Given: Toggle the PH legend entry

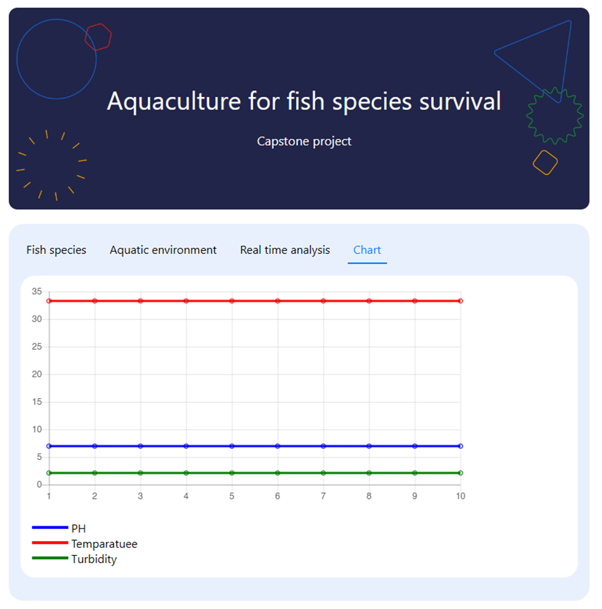Looking at the screenshot, I should [x=79, y=528].
